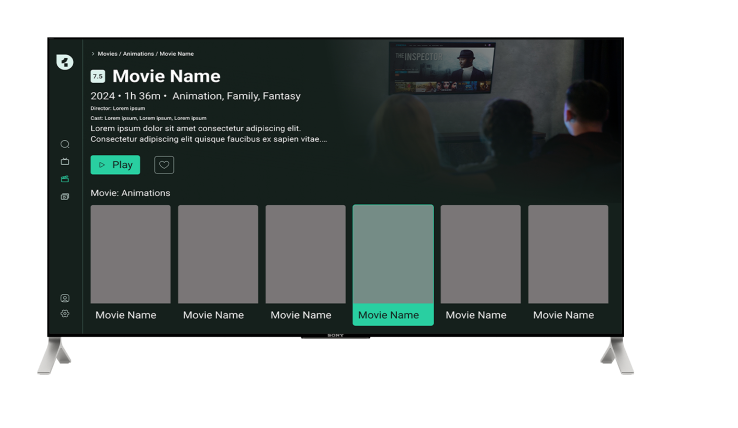The width and height of the screenshot is (738, 428).
Task: Click the breadcrumb chevron arrow
Action: point(93,54)
